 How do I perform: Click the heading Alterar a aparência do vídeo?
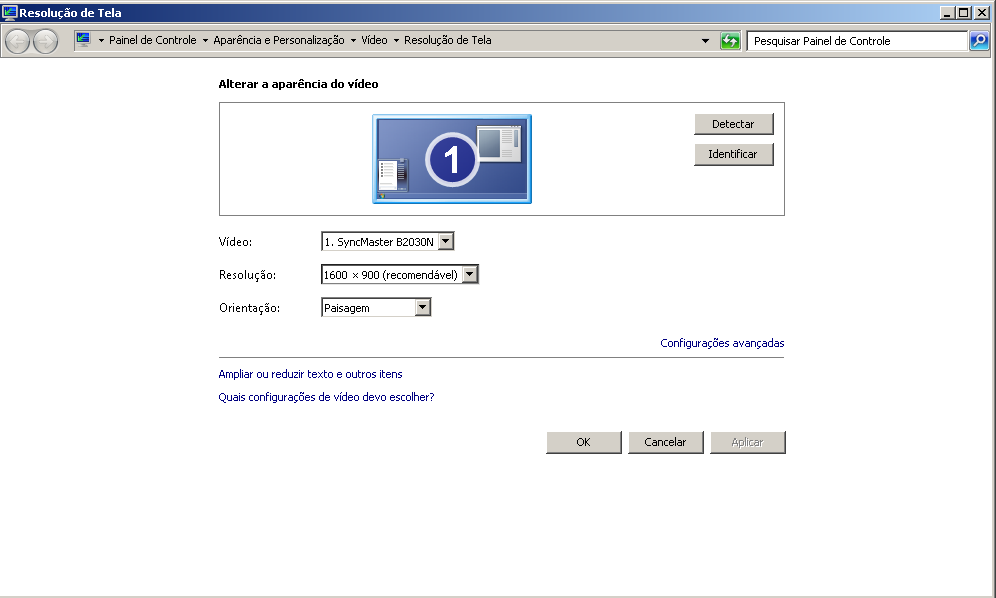coord(299,84)
